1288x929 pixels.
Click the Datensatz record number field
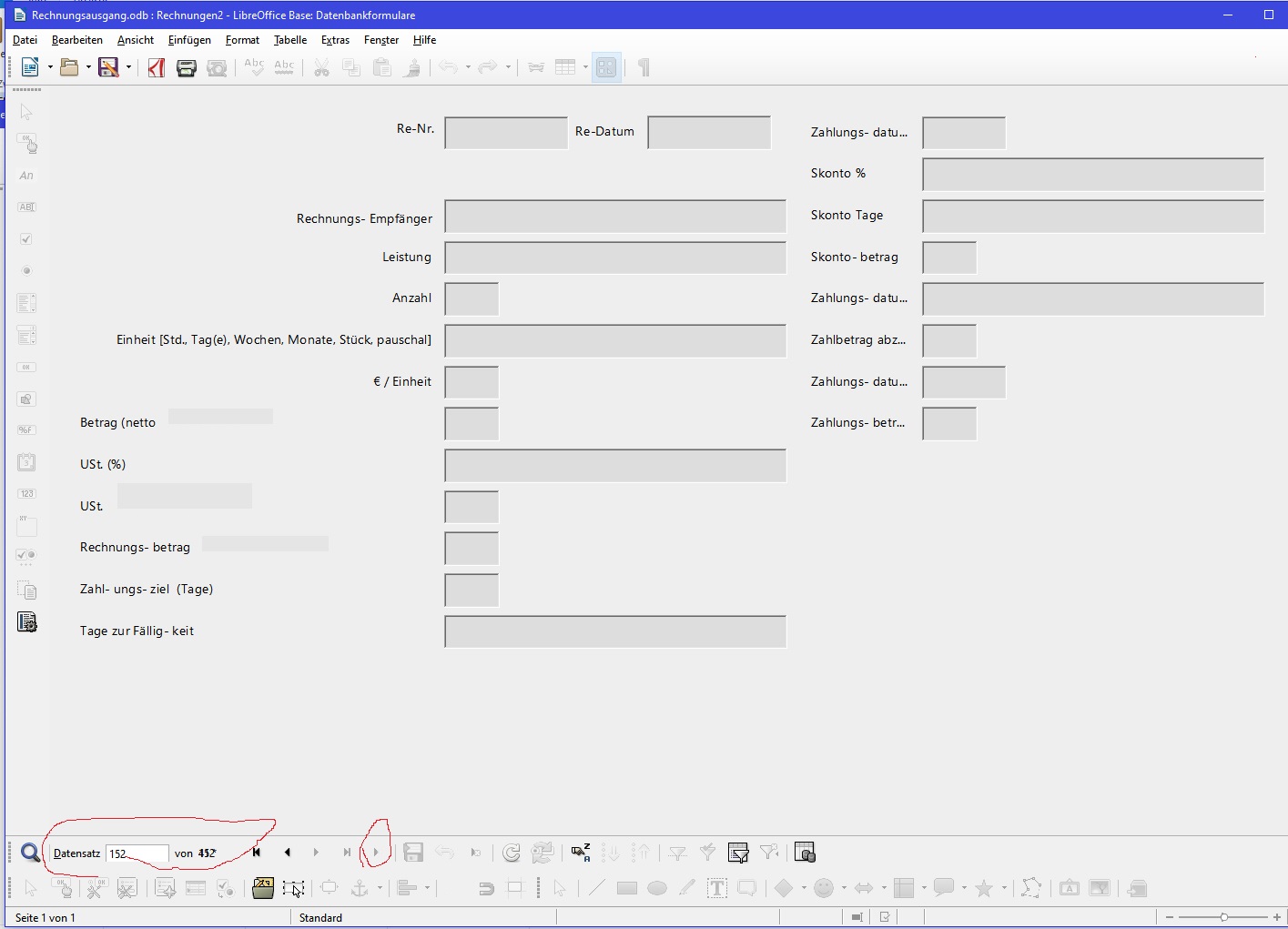(137, 853)
